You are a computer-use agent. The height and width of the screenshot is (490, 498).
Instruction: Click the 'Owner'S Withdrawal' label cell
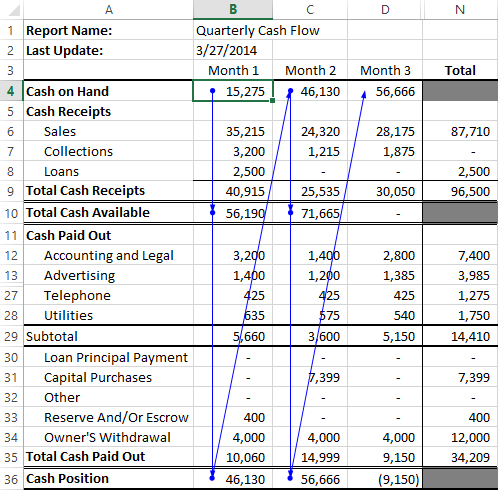pyautogui.click(x=108, y=437)
